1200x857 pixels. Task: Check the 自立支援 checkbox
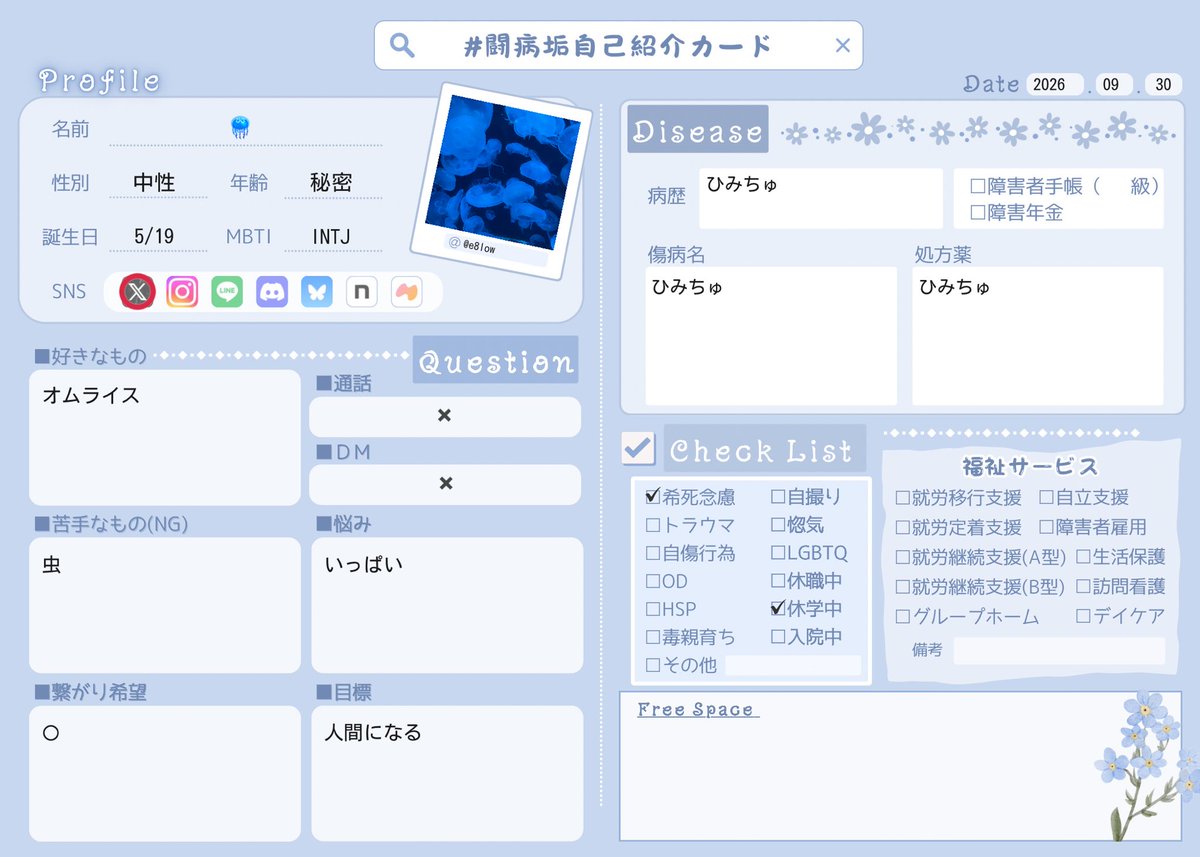1046,497
